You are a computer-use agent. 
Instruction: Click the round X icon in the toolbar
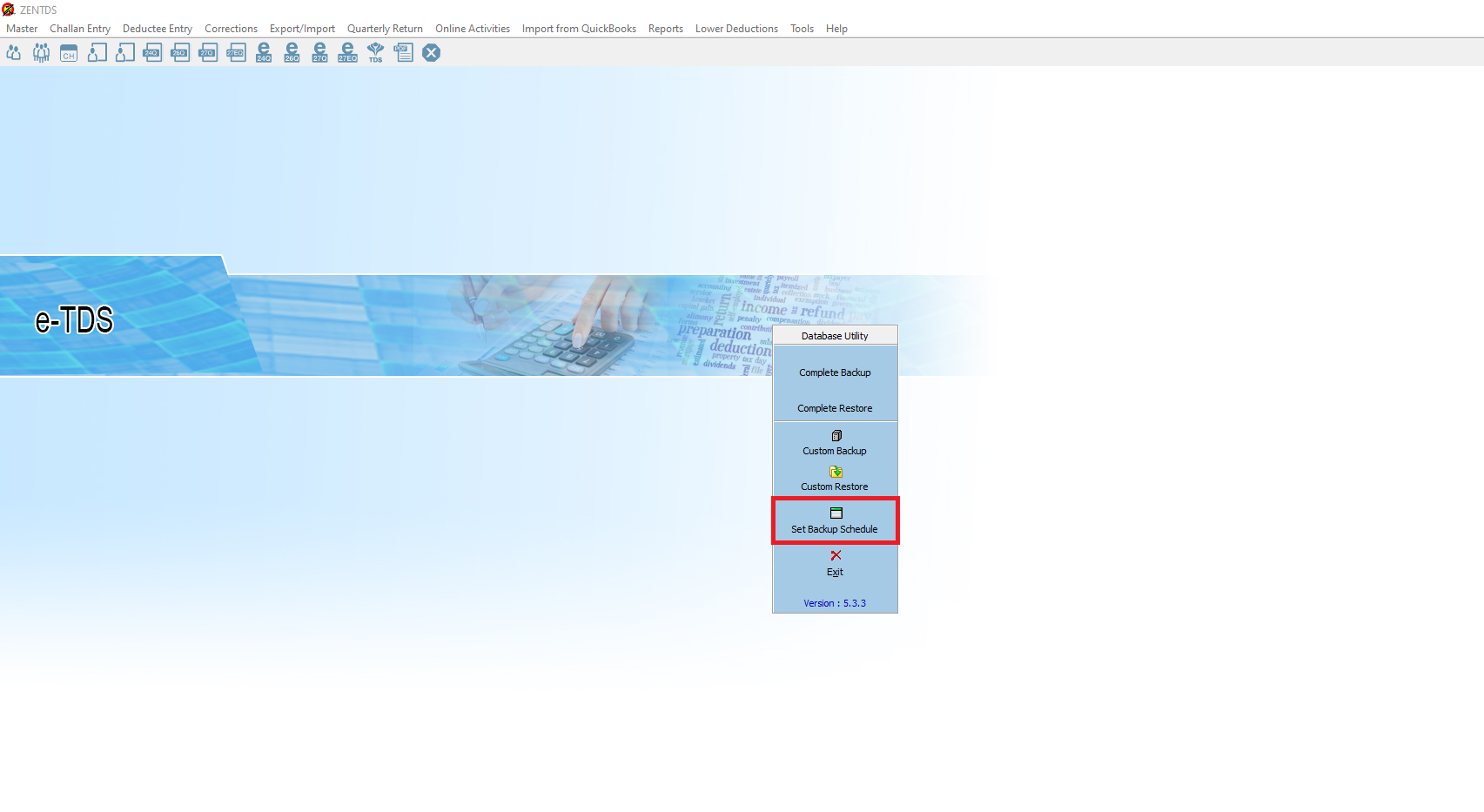point(431,53)
